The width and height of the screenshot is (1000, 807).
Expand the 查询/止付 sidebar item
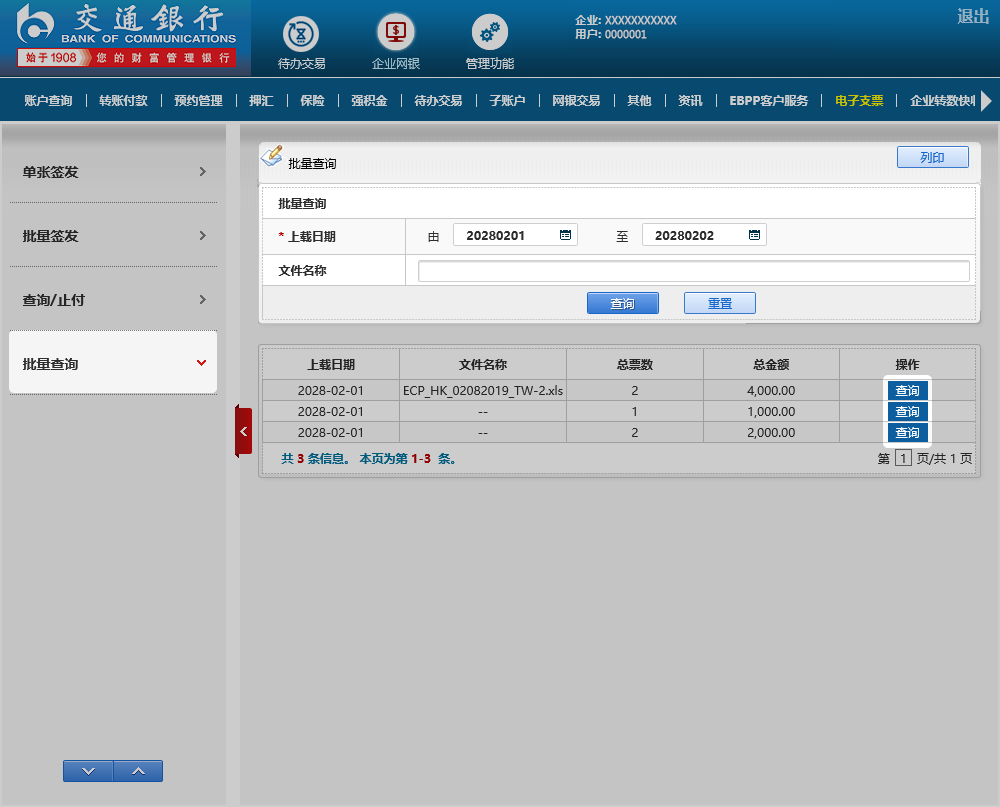click(113, 300)
